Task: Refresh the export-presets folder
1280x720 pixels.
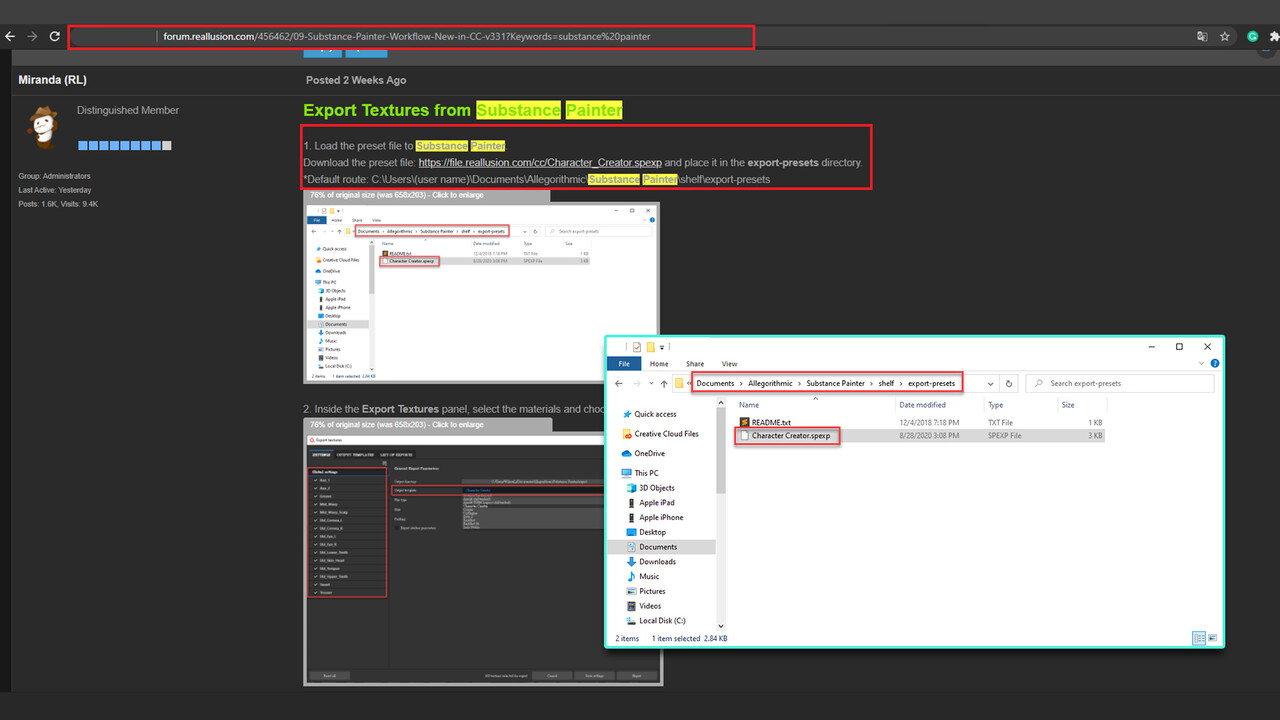Action: 1008,383
